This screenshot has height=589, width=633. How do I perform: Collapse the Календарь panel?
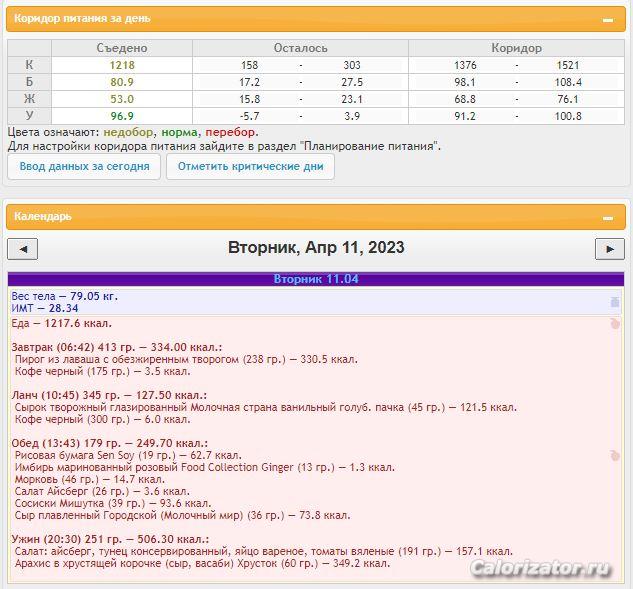click(x=607, y=217)
